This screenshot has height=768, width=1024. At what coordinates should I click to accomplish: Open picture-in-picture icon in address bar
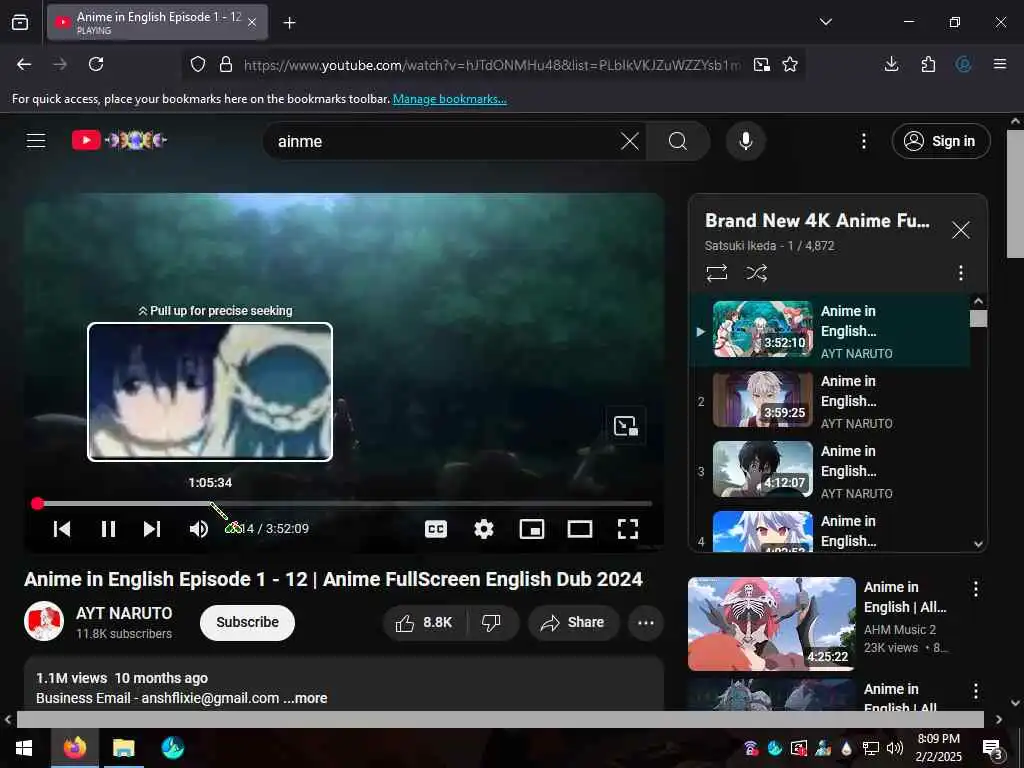pos(761,64)
